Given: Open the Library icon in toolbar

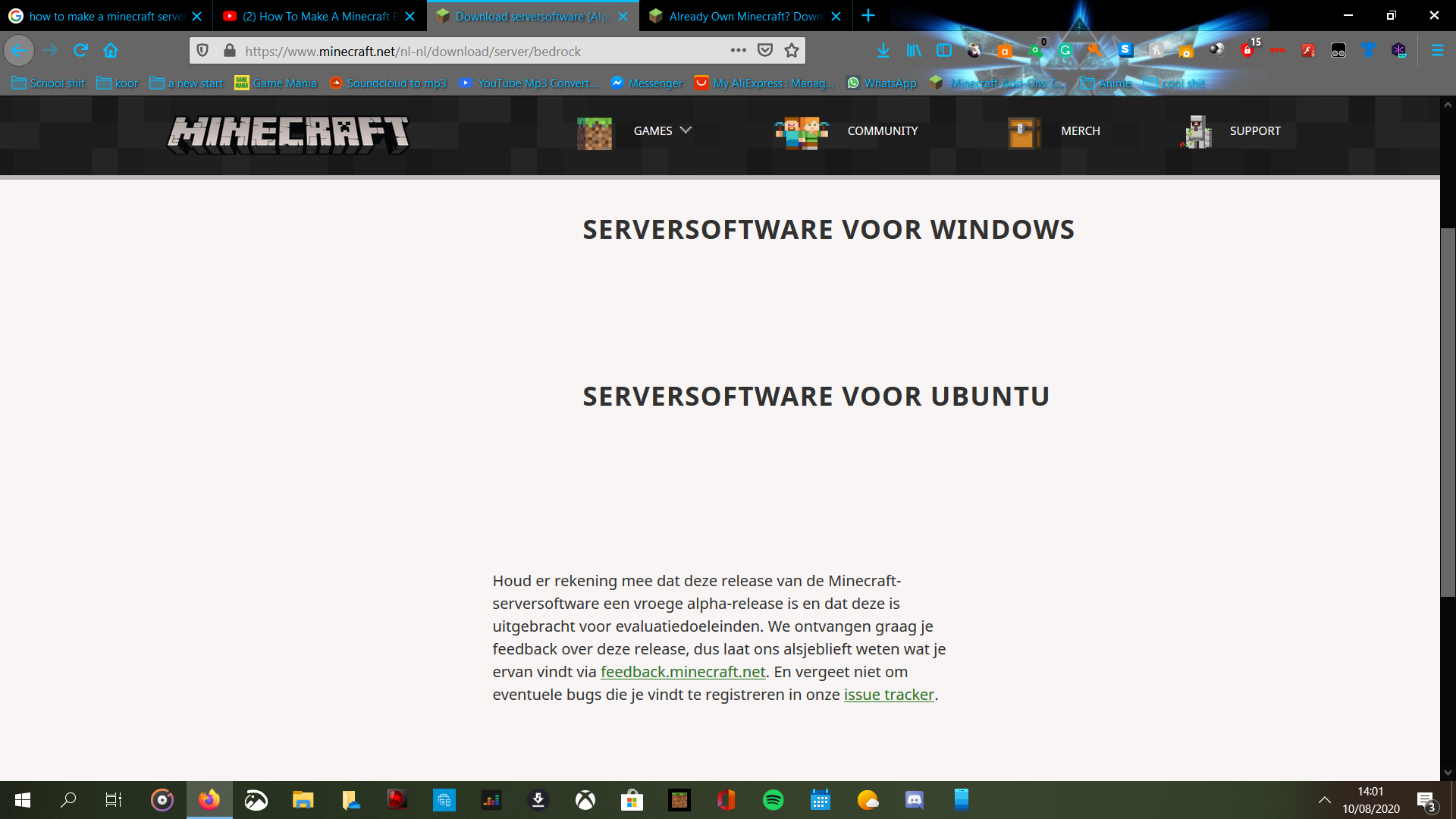Looking at the screenshot, I should [x=914, y=50].
